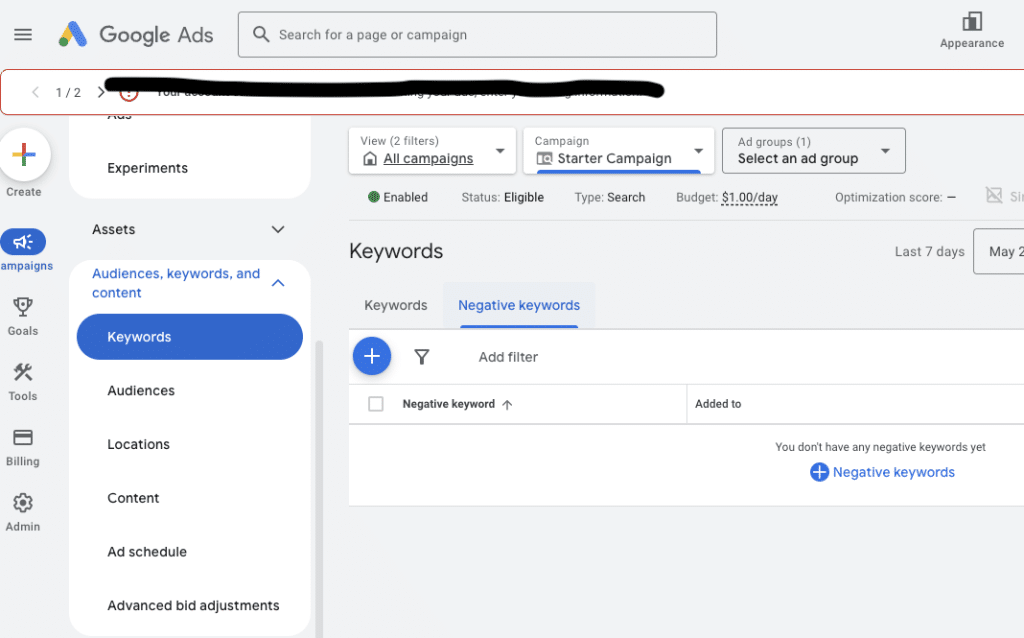
Task: Click the crossed-out image icon at right
Action: pos(994,195)
